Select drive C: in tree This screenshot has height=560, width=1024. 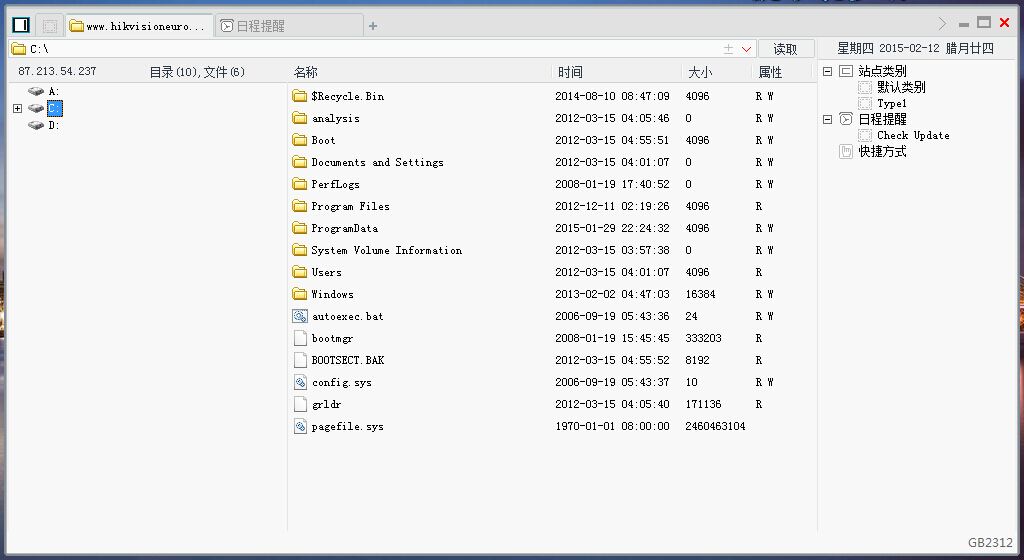(x=54, y=108)
